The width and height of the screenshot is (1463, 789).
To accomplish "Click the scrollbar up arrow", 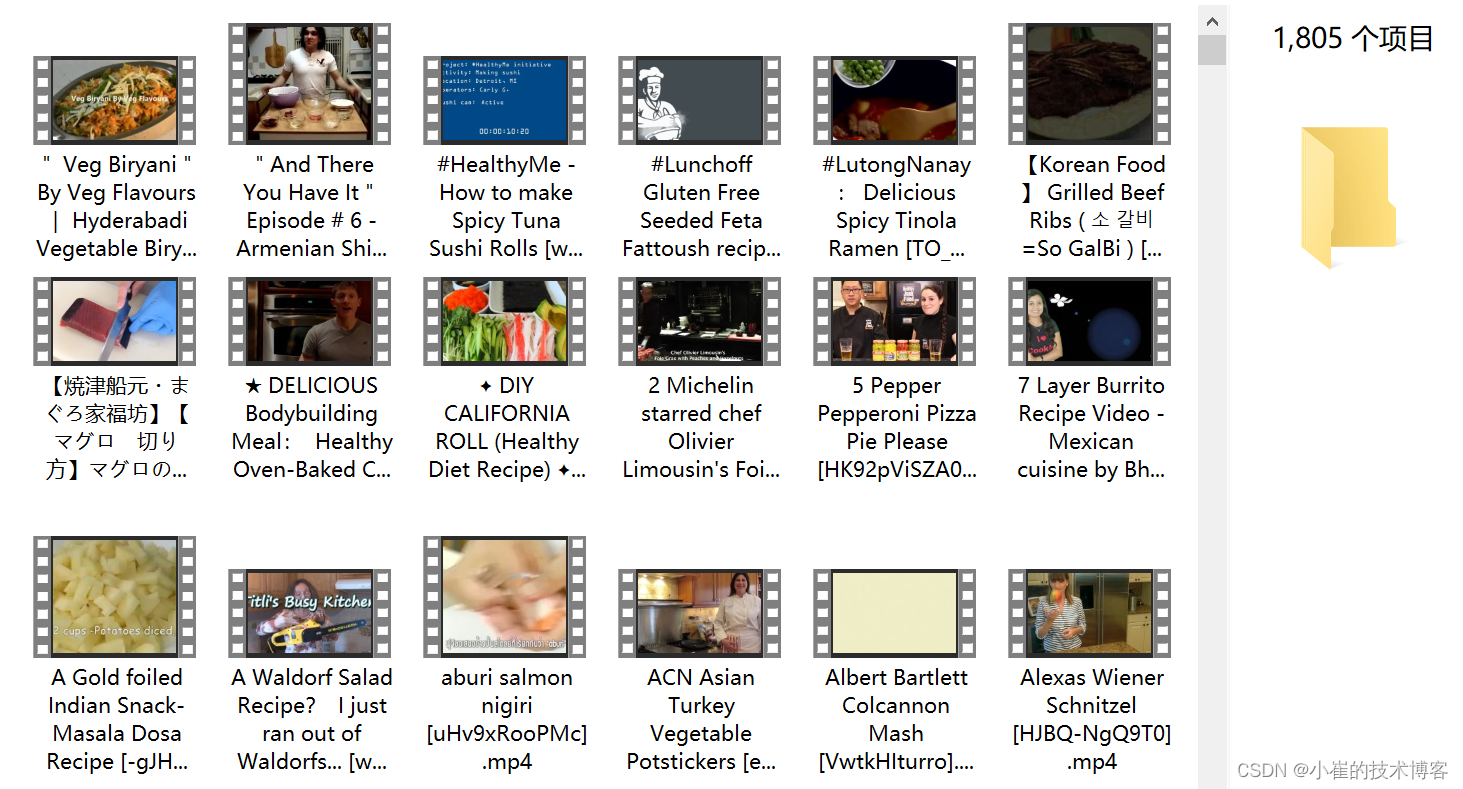I will tap(1213, 20).
